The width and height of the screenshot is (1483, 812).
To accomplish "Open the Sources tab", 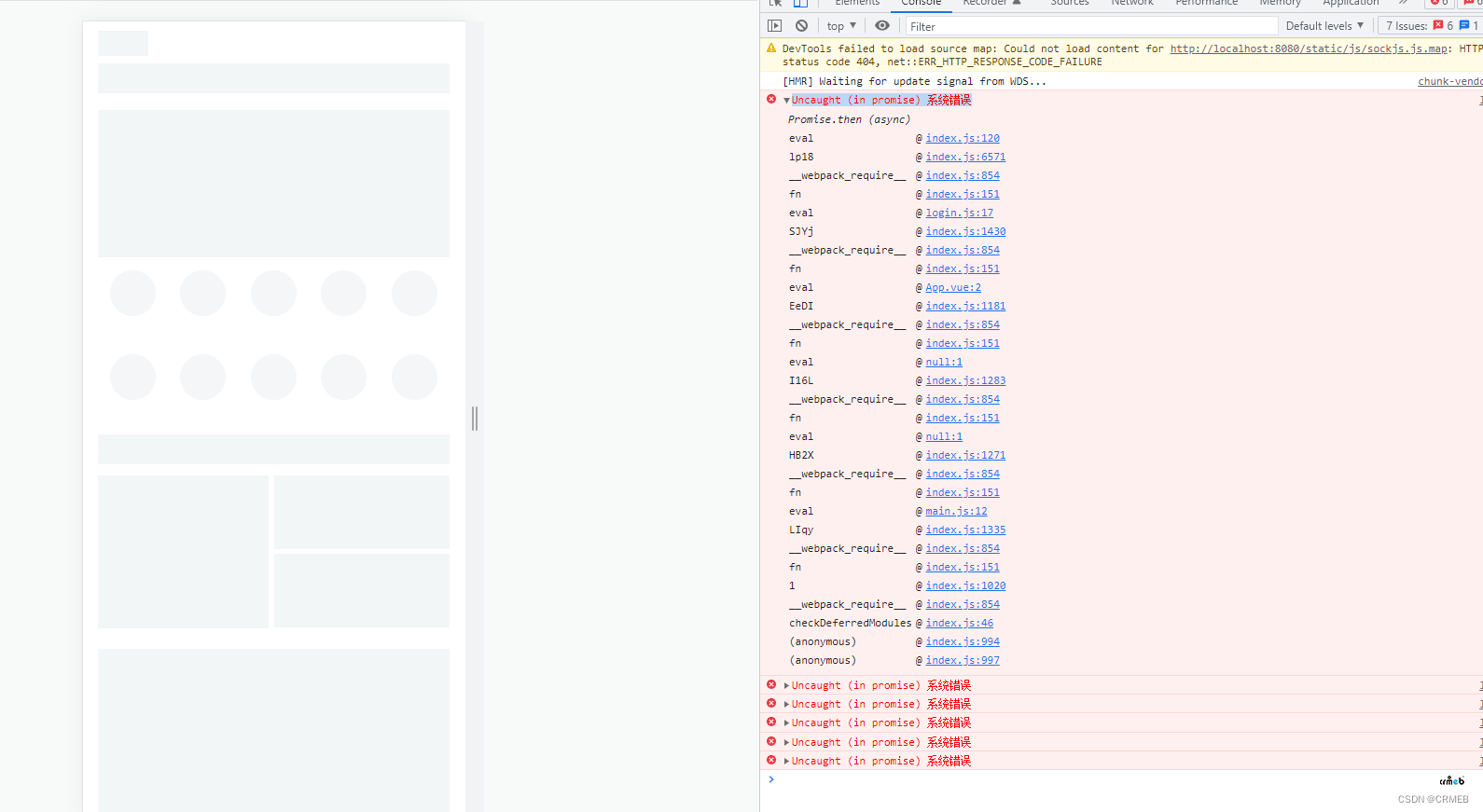I will (x=1070, y=3).
